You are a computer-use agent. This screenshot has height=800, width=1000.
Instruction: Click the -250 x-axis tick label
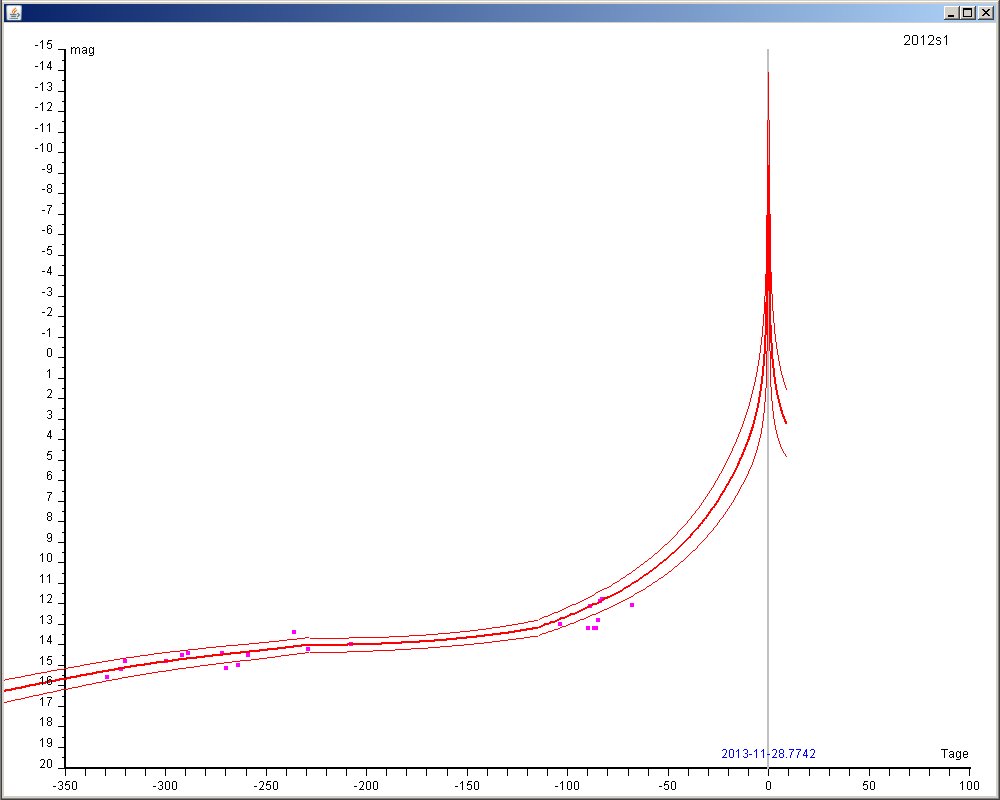(266, 786)
